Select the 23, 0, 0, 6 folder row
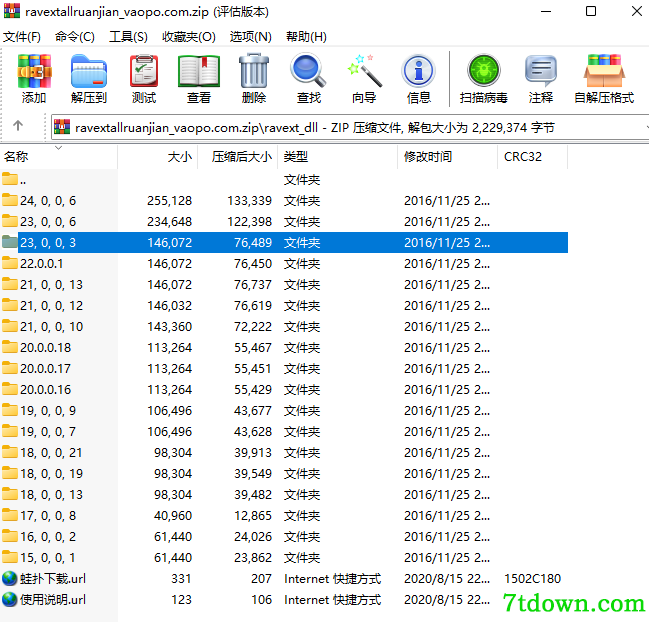649x622 pixels. pyautogui.click(x=284, y=221)
